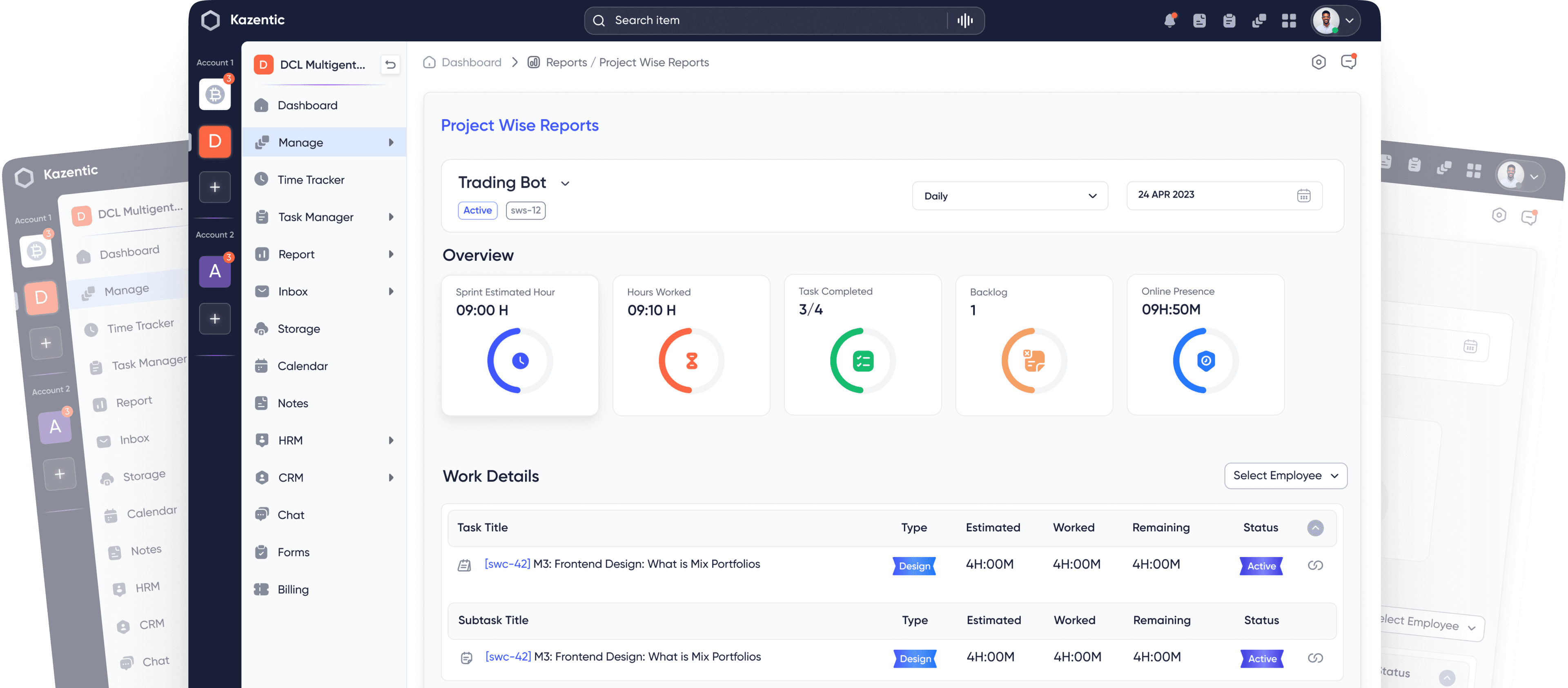Click the subtask-row Active status badge

1262,658
